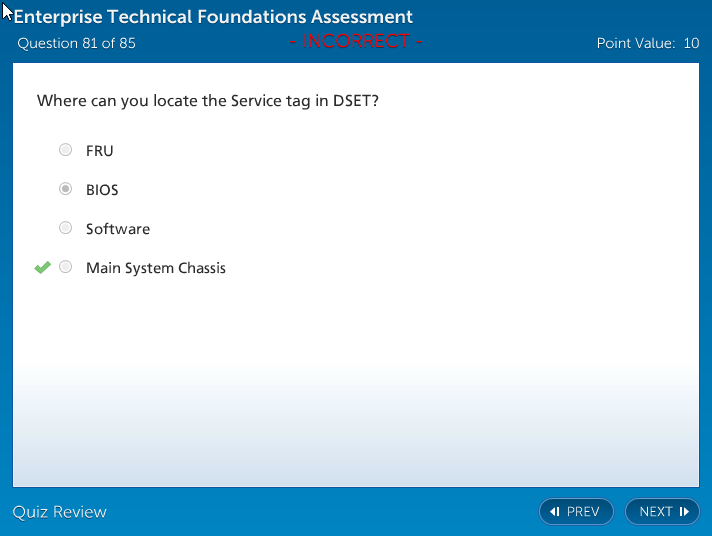Click the Software answer label
The height and width of the screenshot is (536, 712).
click(118, 229)
